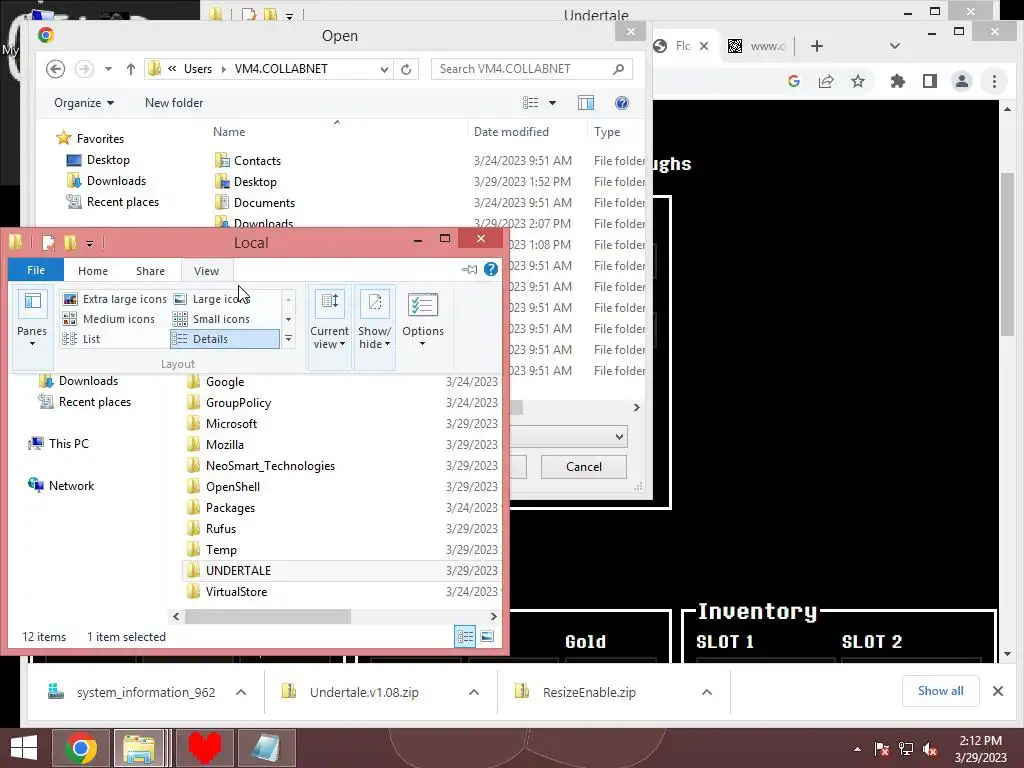Viewport: 1024px width, 768px height.
Task: Share this page from the Chrome toolbar
Action: (x=826, y=81)
